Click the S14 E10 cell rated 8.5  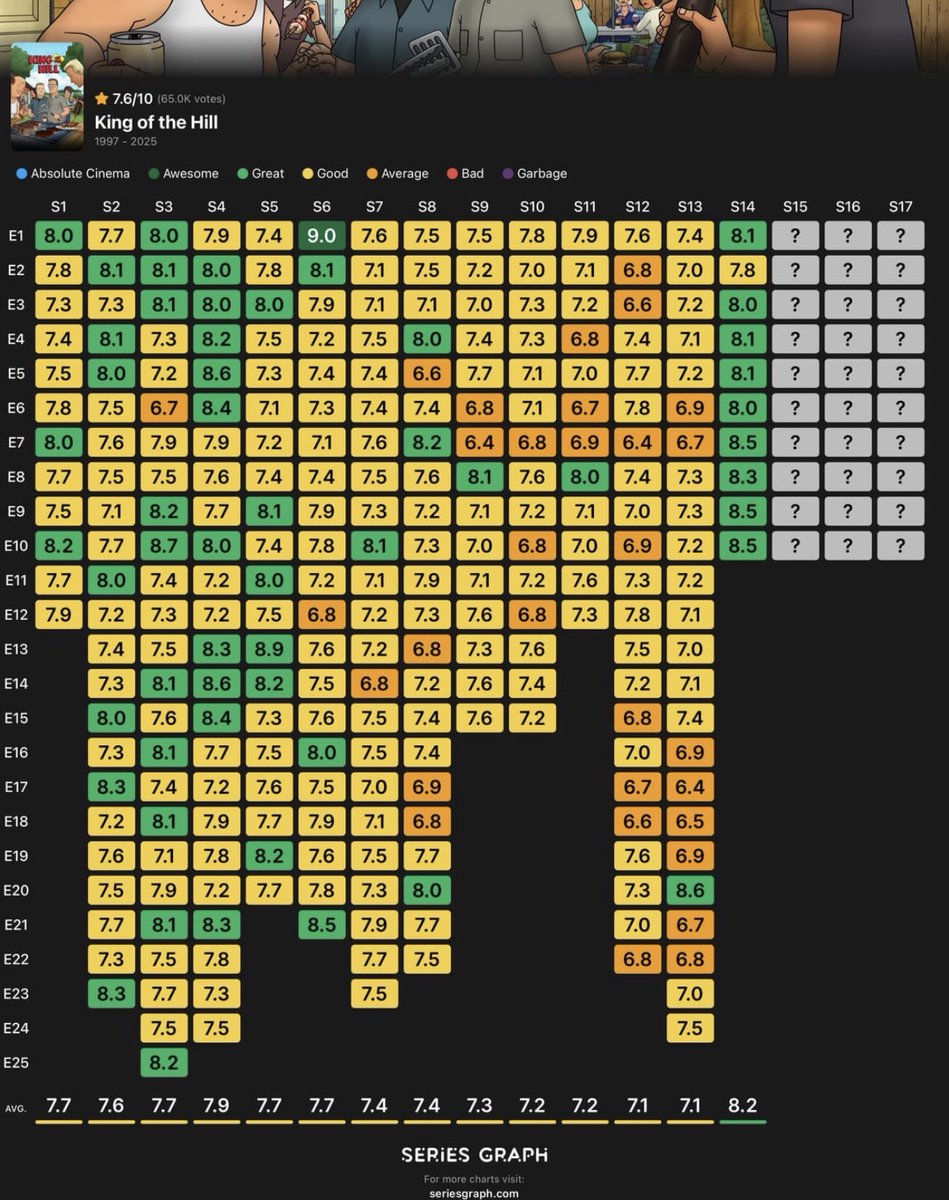742,546
